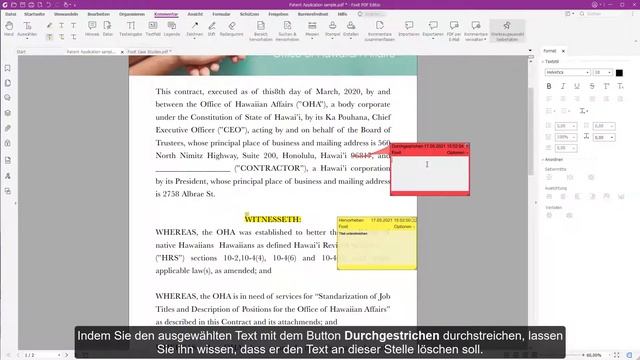This screenshot has width=640, height=360.
Task: Click the ribbon search field
Action: pyautogui.click(x=371, y=14)
